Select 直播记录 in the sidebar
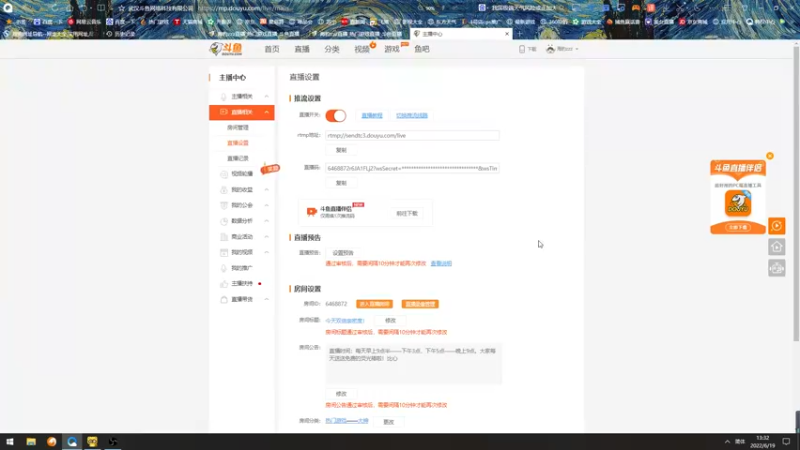Screen dimensions: 800x450 pyautogui.click(x=238, y=158)
